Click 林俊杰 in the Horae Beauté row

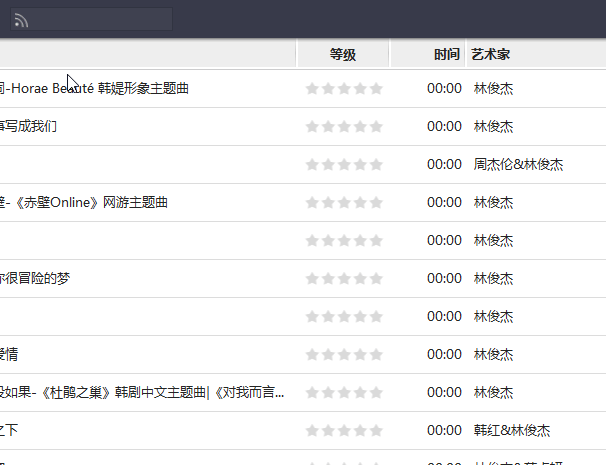493,89
